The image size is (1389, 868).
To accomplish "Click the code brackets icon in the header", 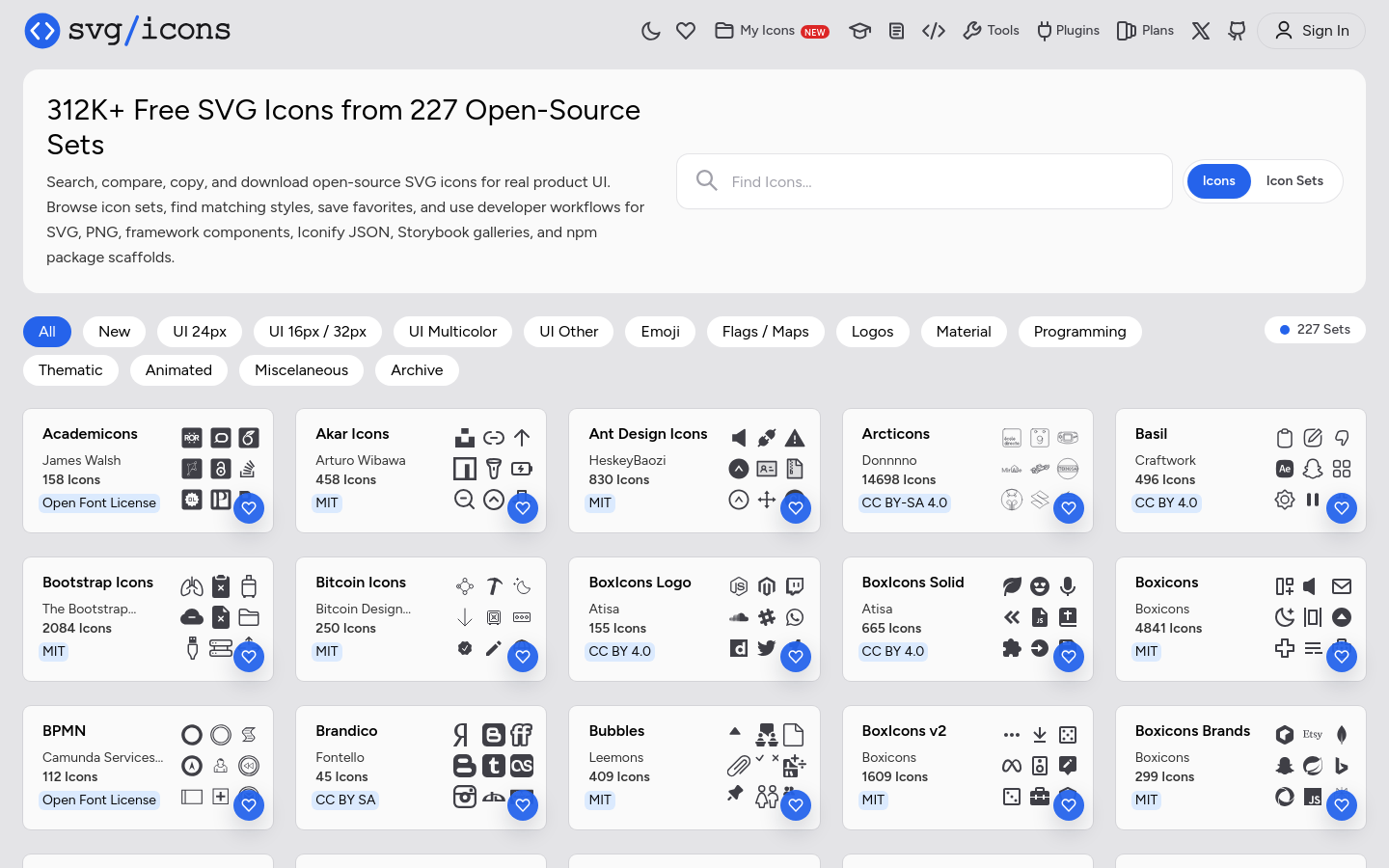I will coord(934,31).
